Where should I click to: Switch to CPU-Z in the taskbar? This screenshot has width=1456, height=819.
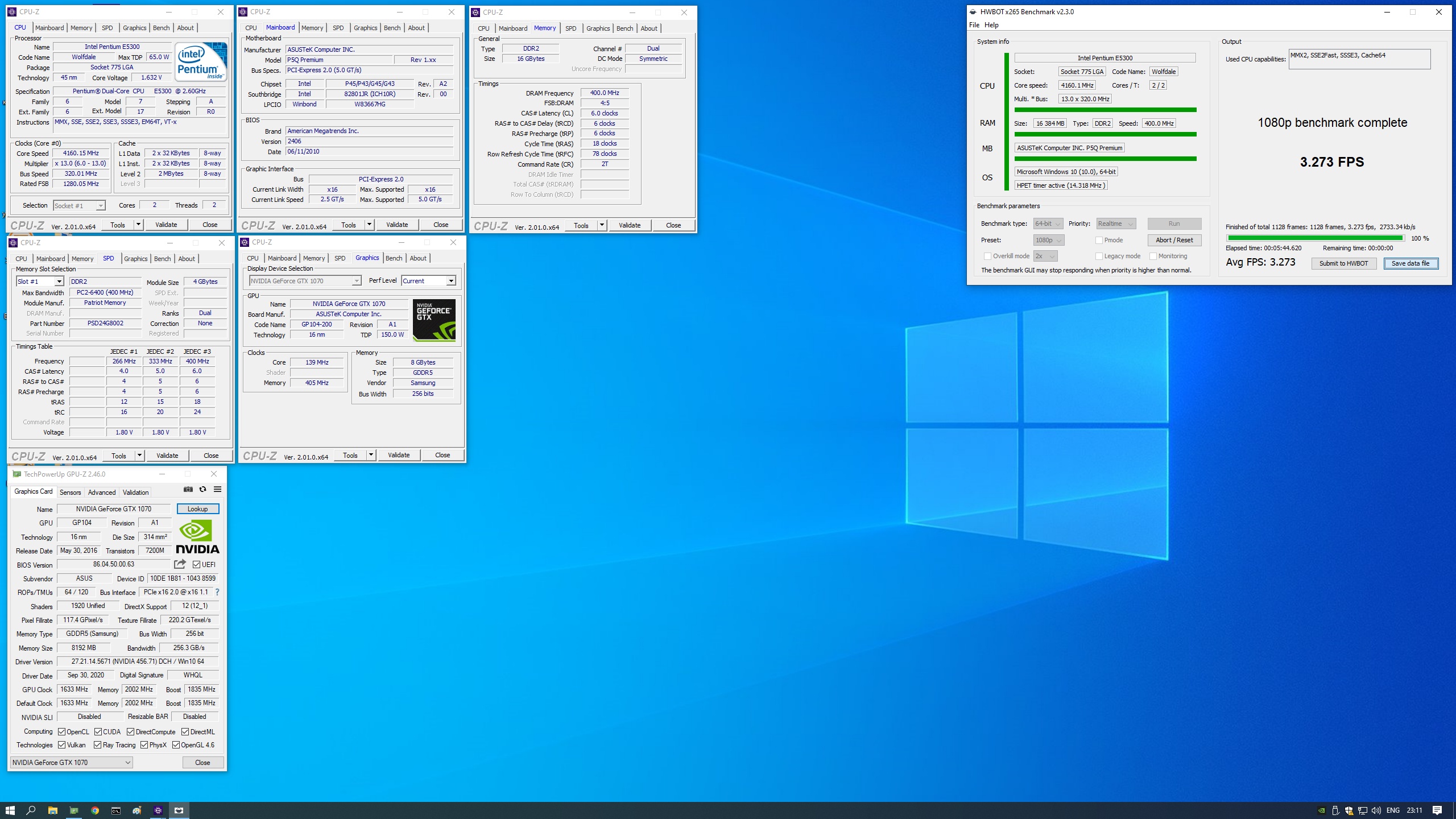pos(158,810)
